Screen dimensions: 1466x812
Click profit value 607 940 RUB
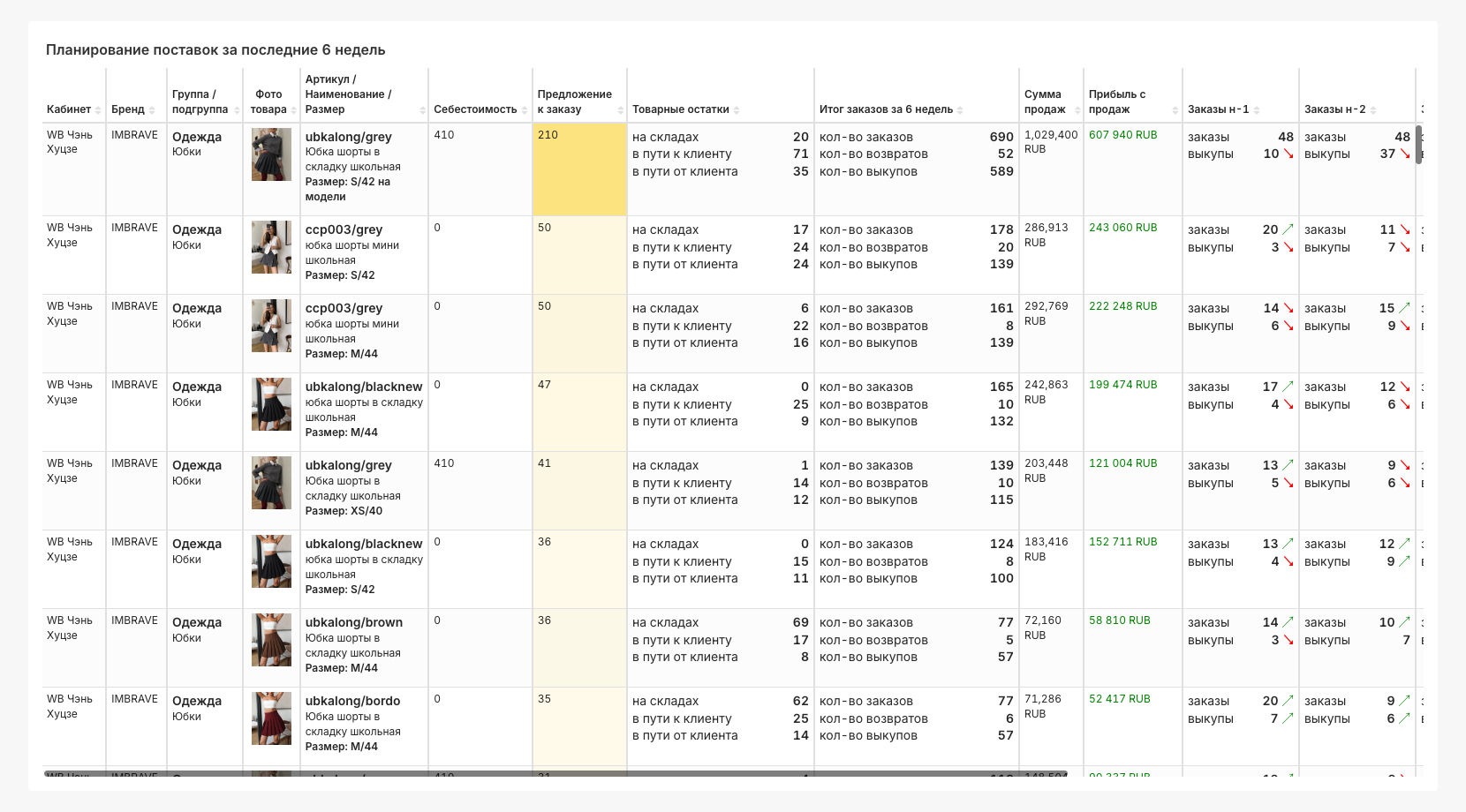(1122, 135)
